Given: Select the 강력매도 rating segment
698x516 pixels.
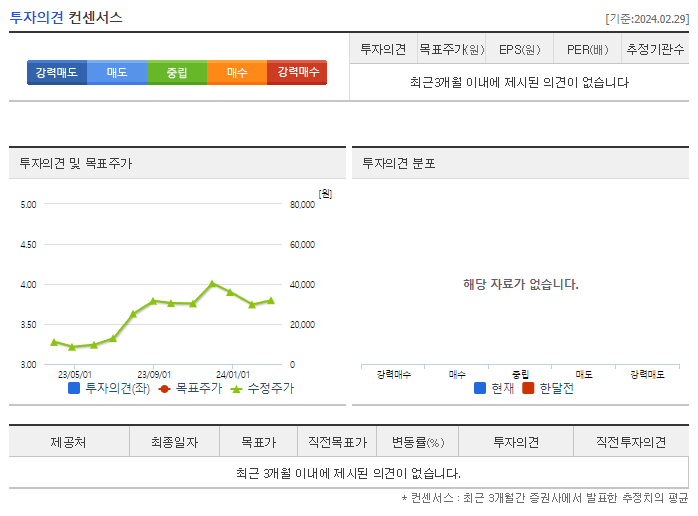Looking at the screenshot, I should (57, 72).
